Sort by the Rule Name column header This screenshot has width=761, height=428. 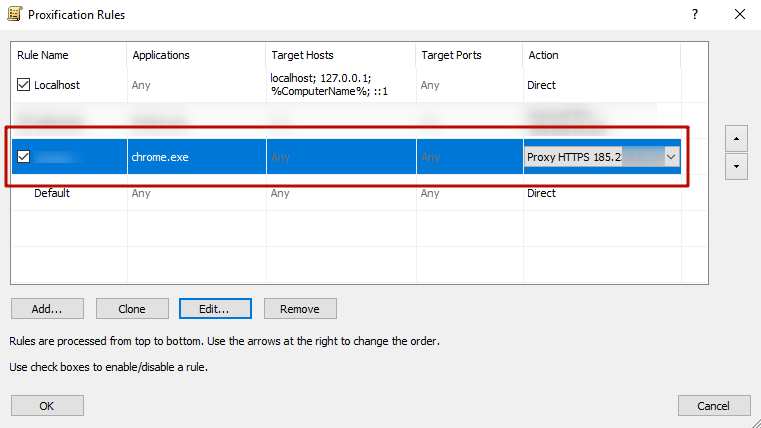click(x=68, y=56)
